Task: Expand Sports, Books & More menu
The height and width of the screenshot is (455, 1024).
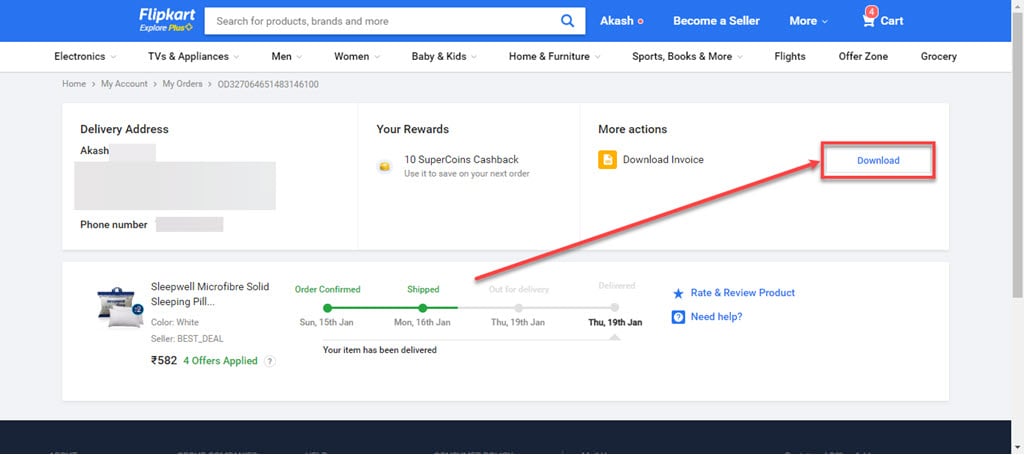Action: pyautogui.click(x=688, y=56)
